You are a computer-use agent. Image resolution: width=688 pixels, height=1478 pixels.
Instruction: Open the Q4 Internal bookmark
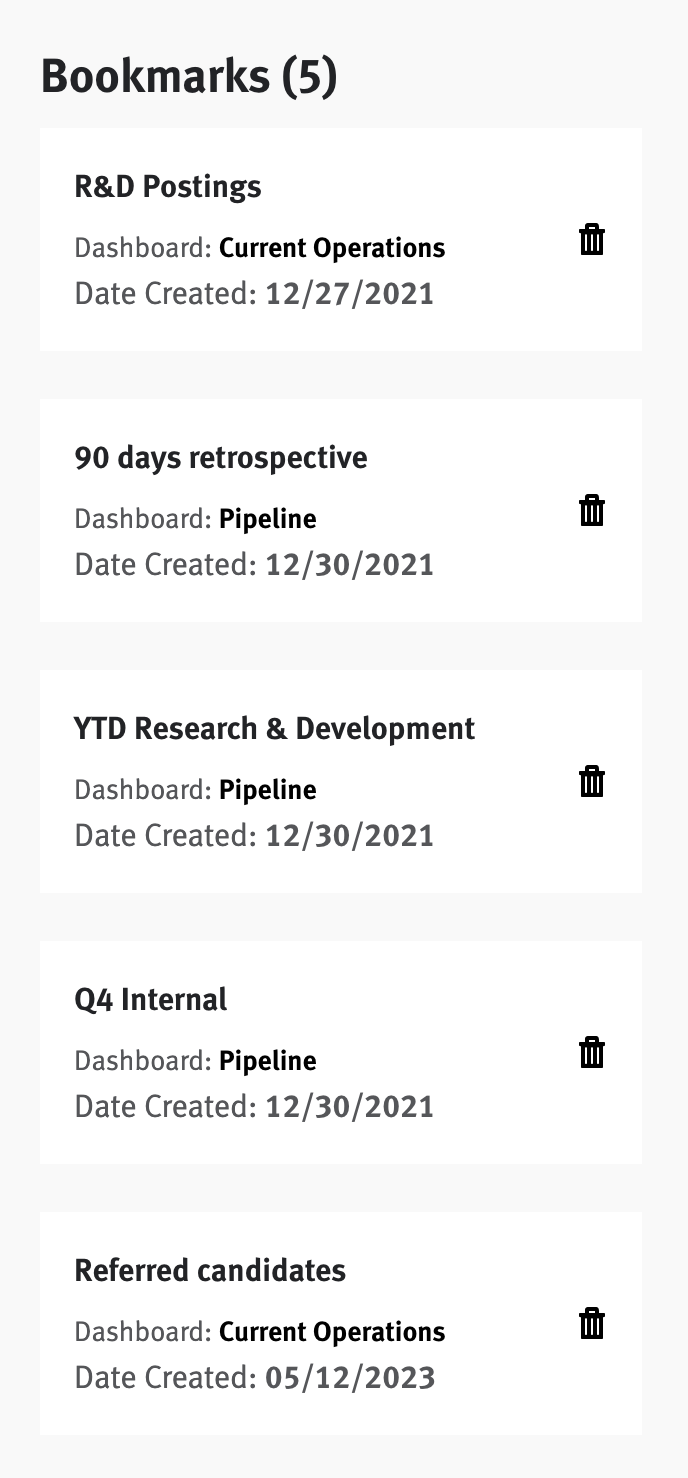[x=151, y=1000]
